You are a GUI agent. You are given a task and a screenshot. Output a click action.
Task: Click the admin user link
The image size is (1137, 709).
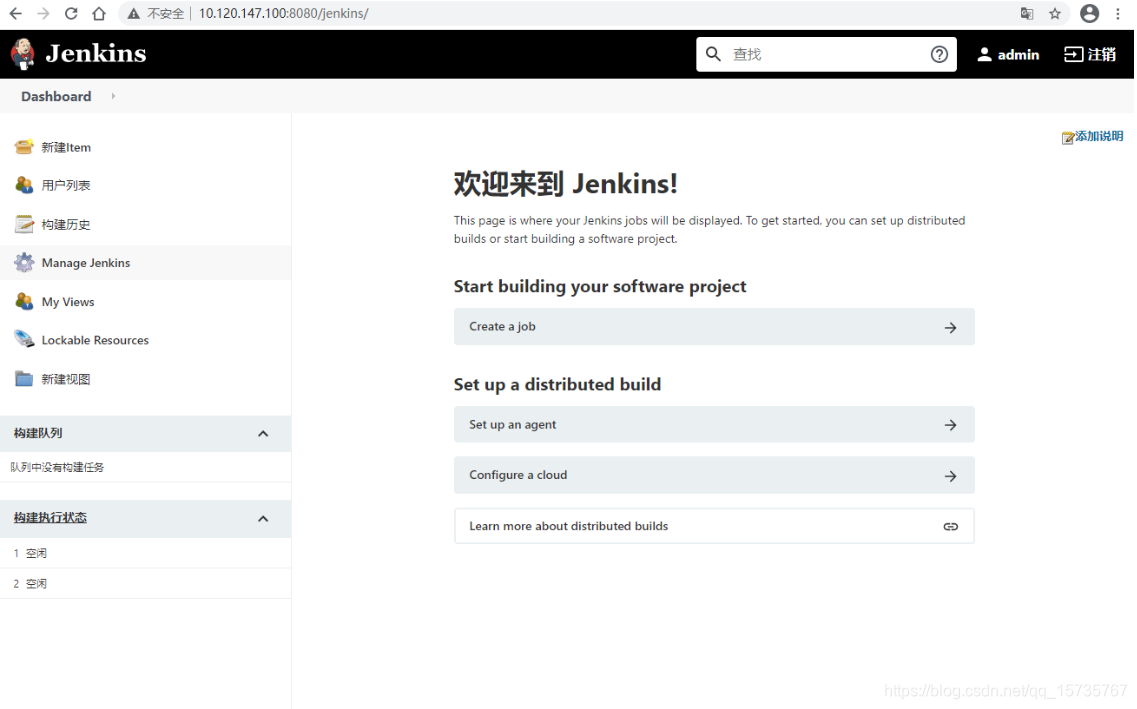pos(1018,54)
